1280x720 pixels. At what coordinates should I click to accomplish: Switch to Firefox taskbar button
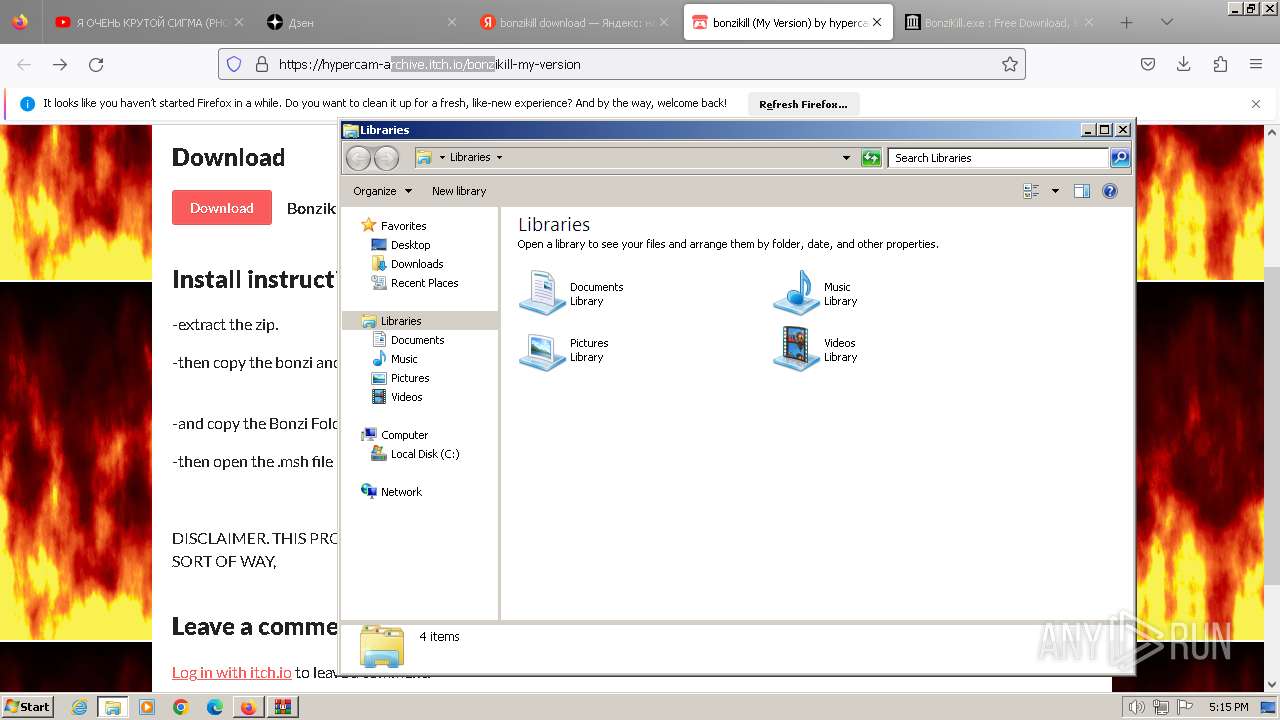pos(248,707)
